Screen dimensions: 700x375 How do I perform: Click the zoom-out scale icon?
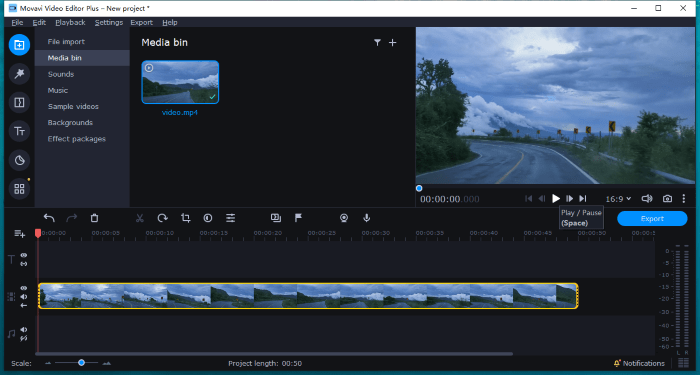coord(48,363)
